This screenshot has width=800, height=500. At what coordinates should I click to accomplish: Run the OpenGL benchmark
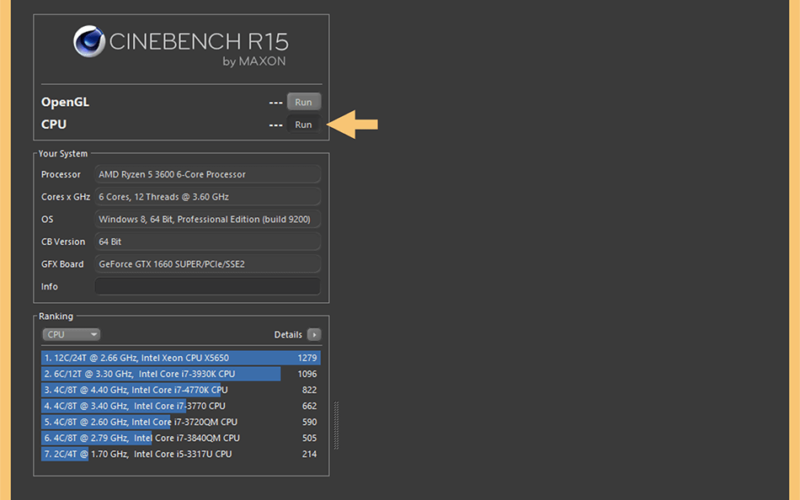tap(304, 102)
